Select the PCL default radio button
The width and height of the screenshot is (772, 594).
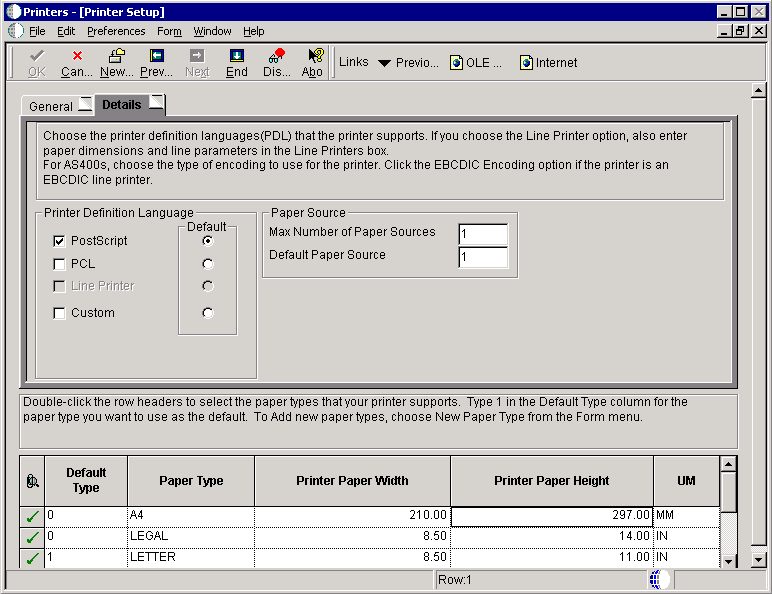click(x=208, y=264)
